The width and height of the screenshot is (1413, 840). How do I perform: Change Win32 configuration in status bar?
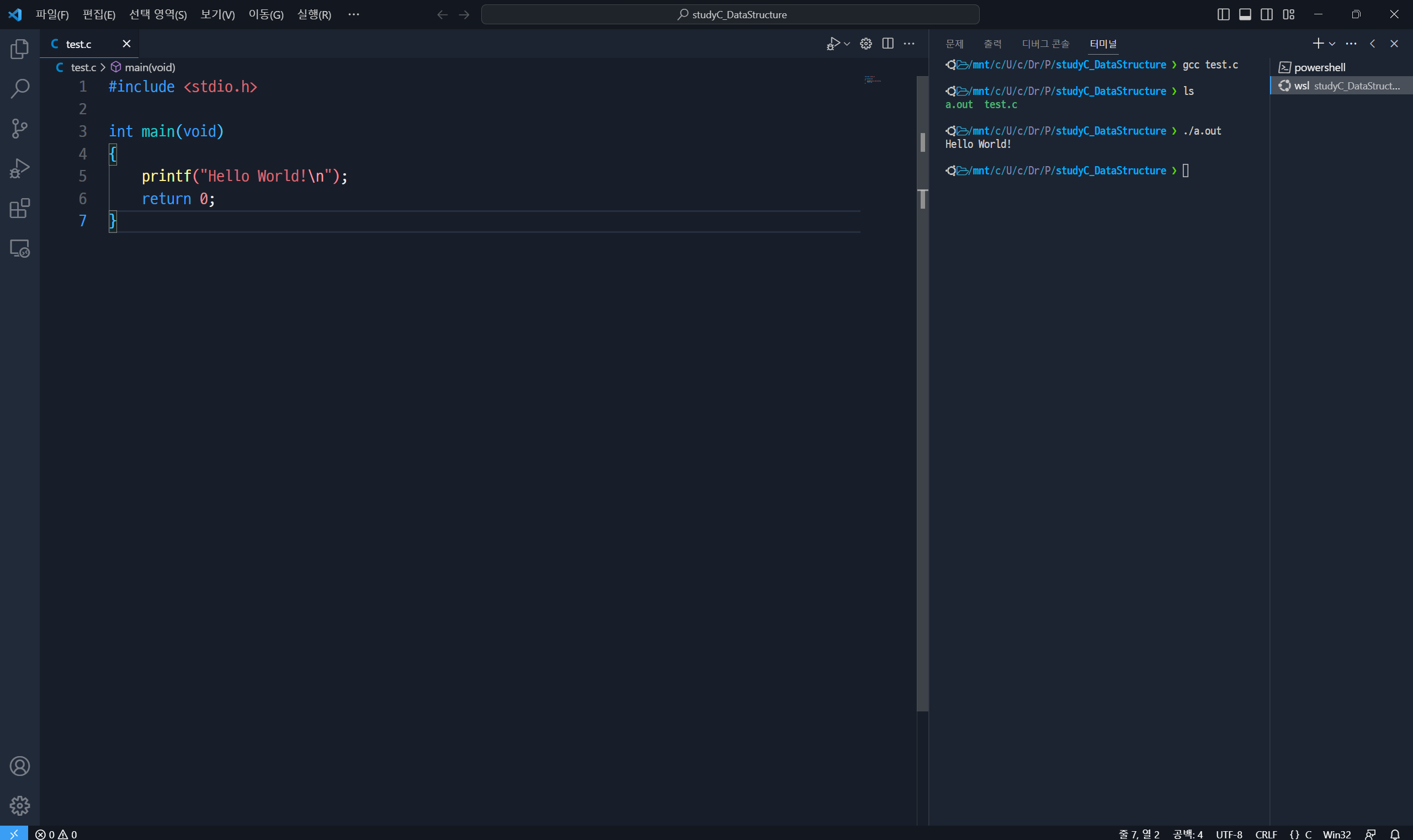(1337, 834)
